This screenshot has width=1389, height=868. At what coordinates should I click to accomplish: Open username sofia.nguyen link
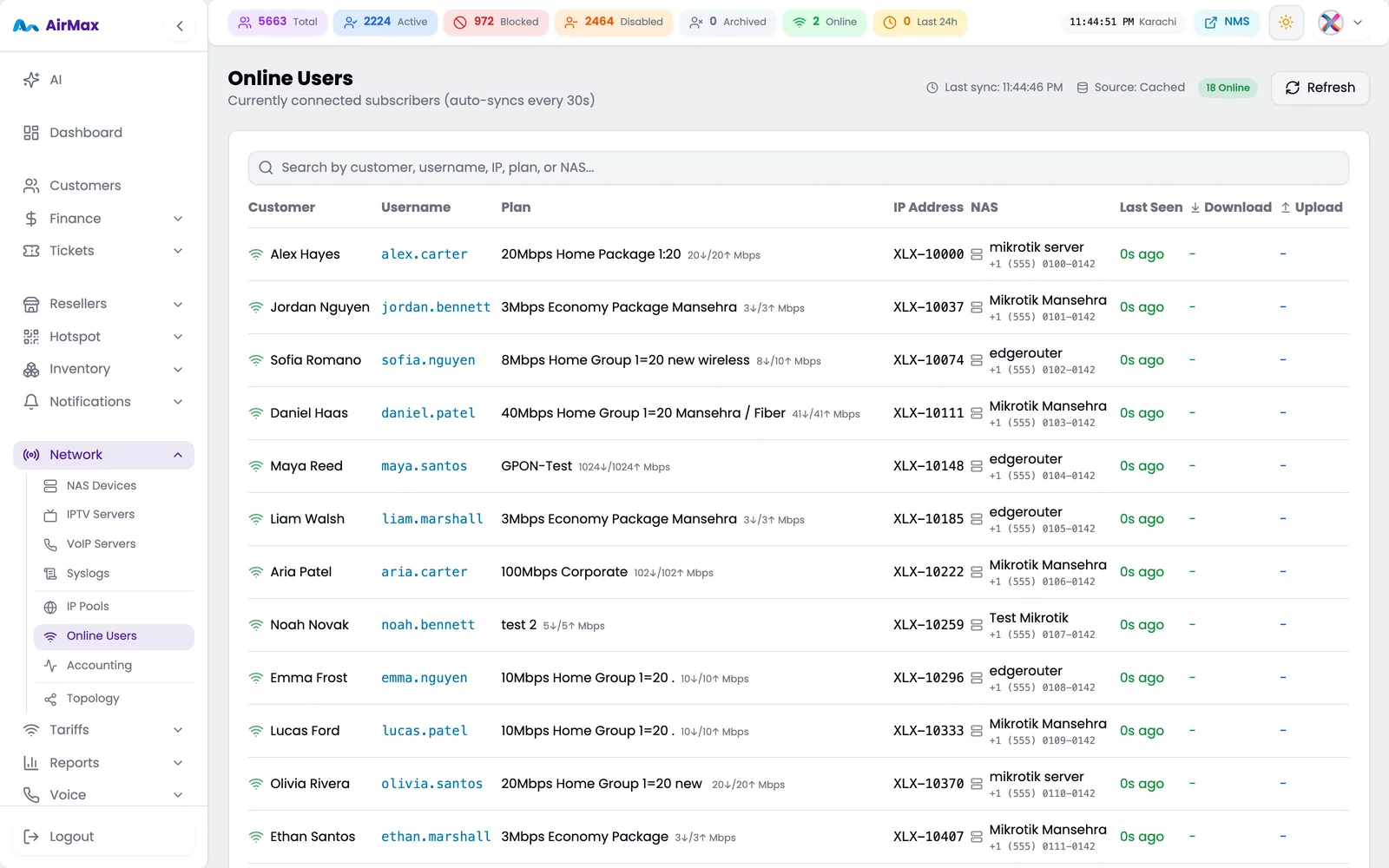(428, 360)
